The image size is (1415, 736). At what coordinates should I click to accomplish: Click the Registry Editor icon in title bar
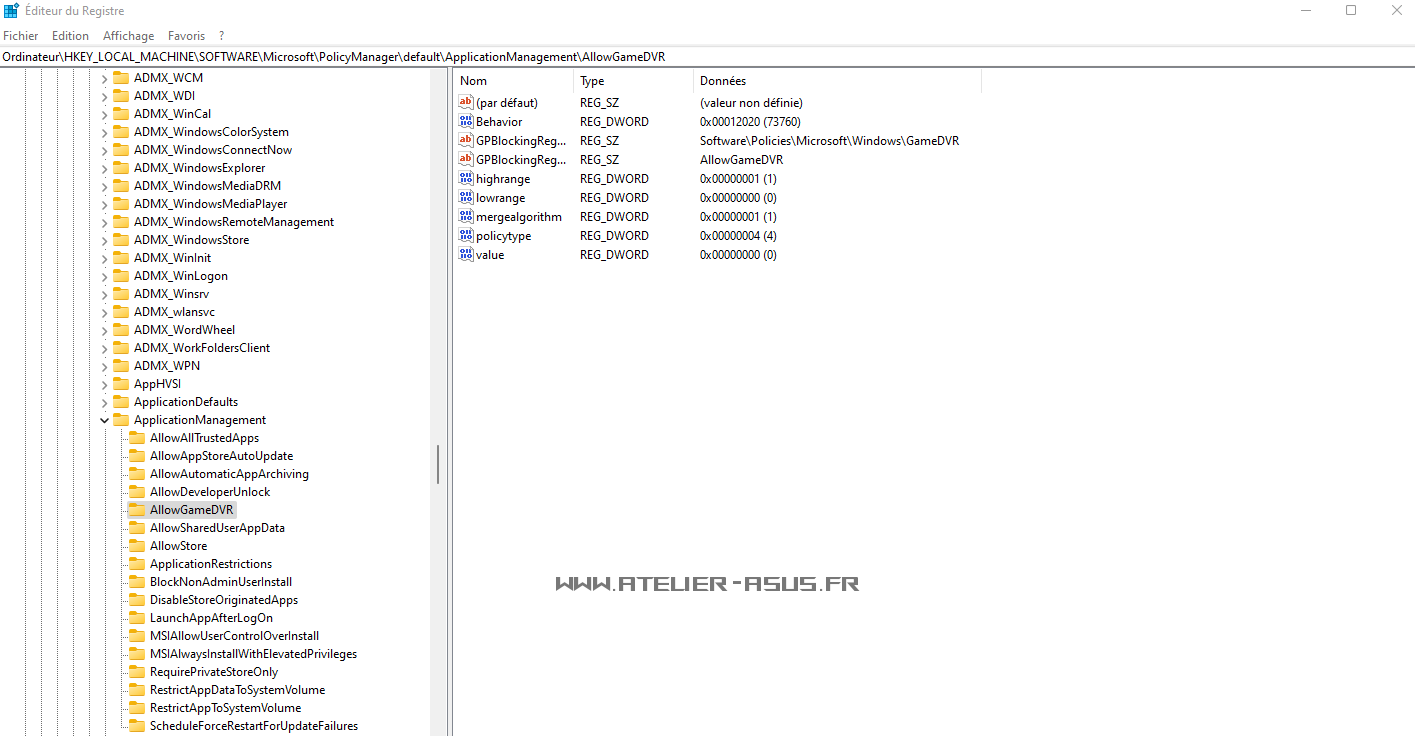[11, 11]
